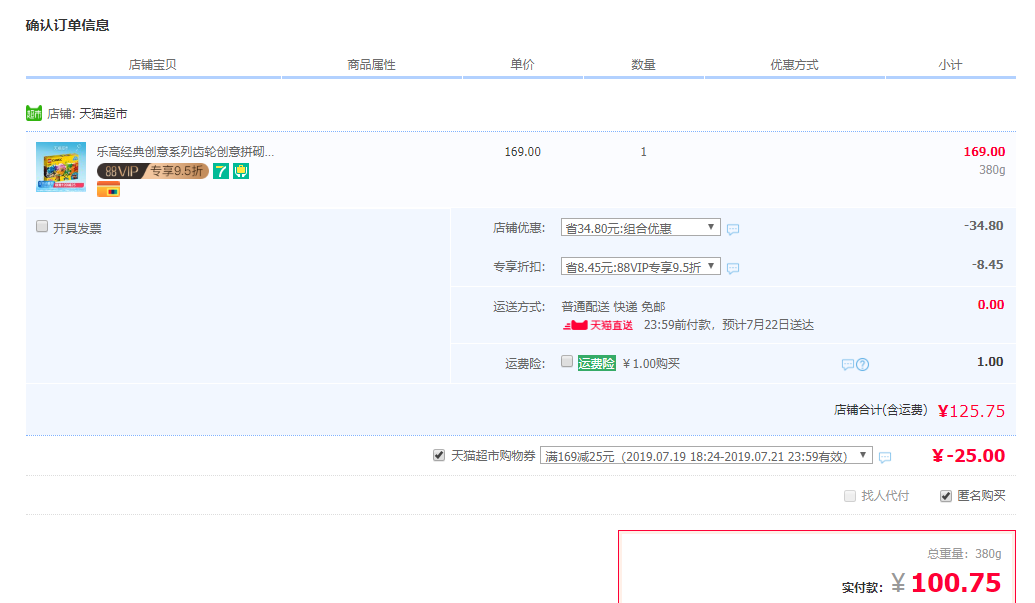Viewport: 1035px width, 603px height.
Task: Click the 匿名购买 label text
Action: point(981,495)
